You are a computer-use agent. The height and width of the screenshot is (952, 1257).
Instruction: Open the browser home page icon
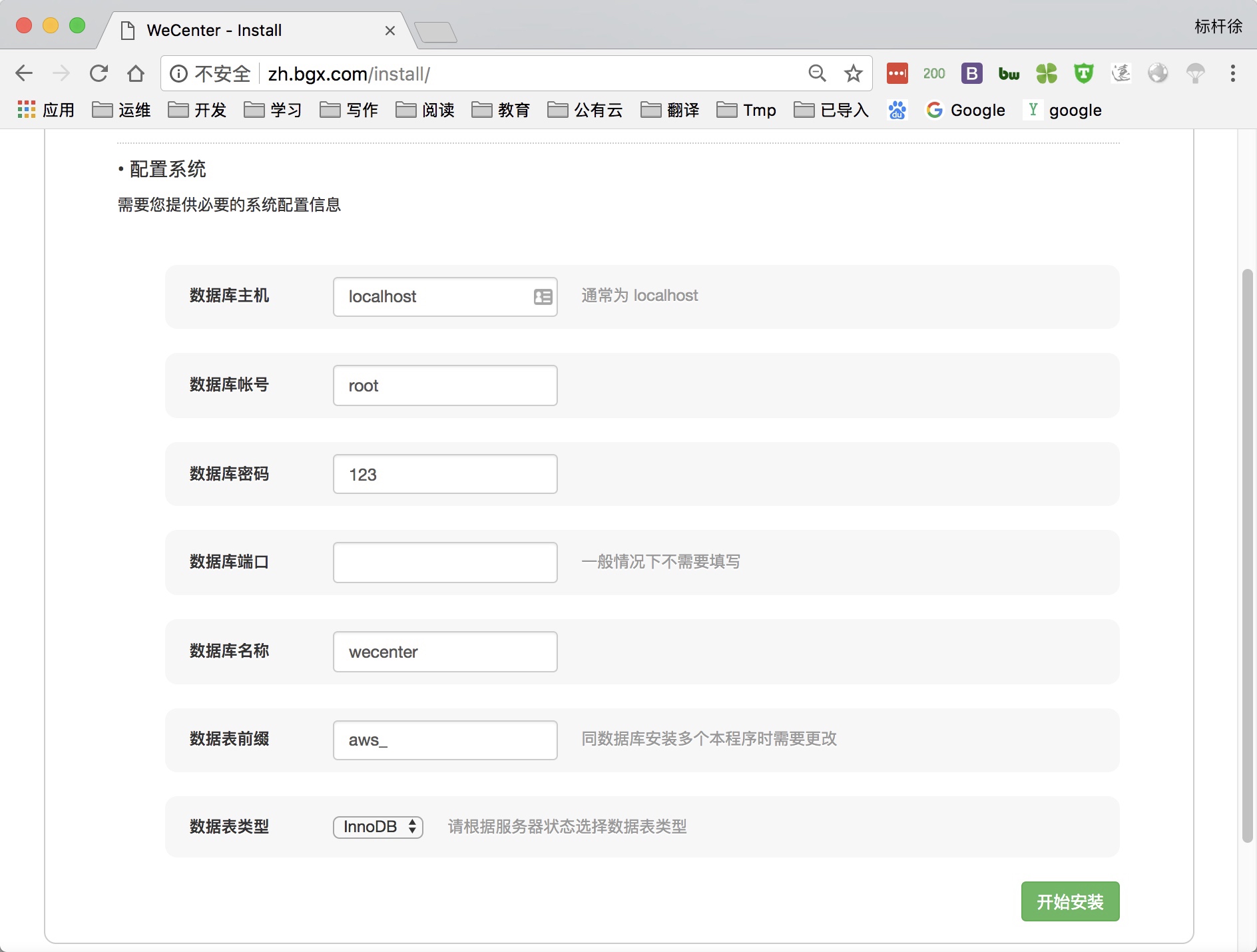point(136,73)
